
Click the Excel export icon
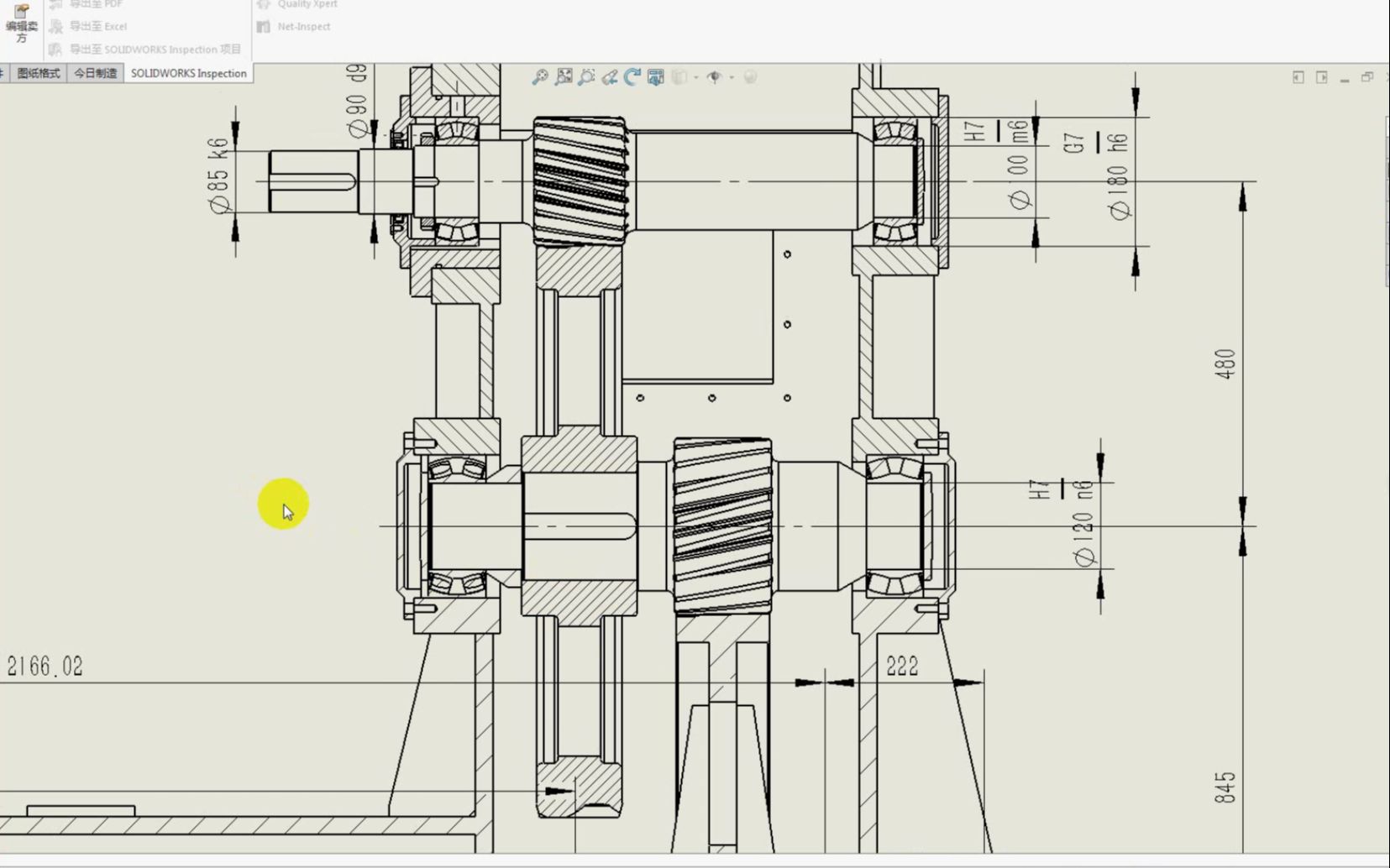(x=56, y=27)
